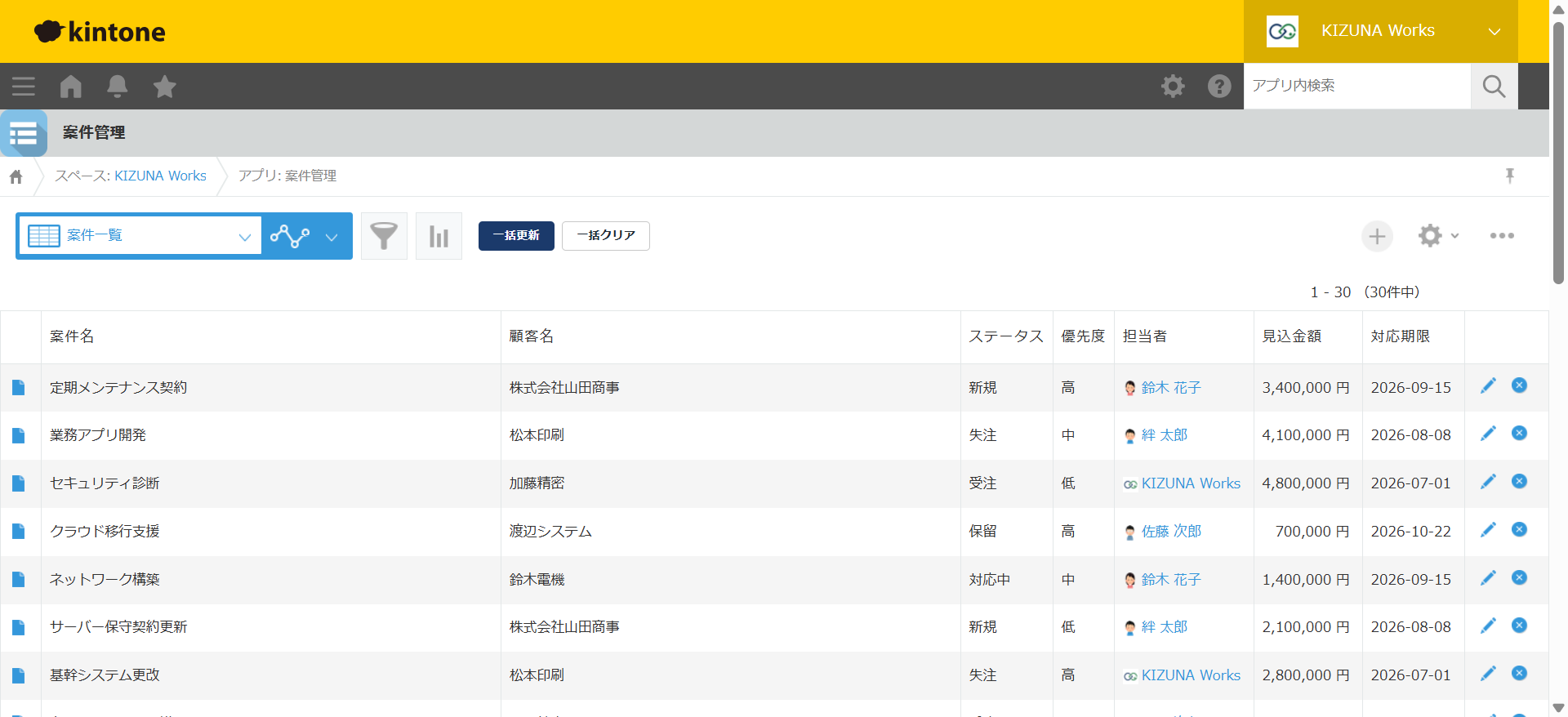The height and width of the screenshot is (717, 1568).
Task: Edit the サーバー保守契約更新 row with pencil
Action: point(1488,625)
